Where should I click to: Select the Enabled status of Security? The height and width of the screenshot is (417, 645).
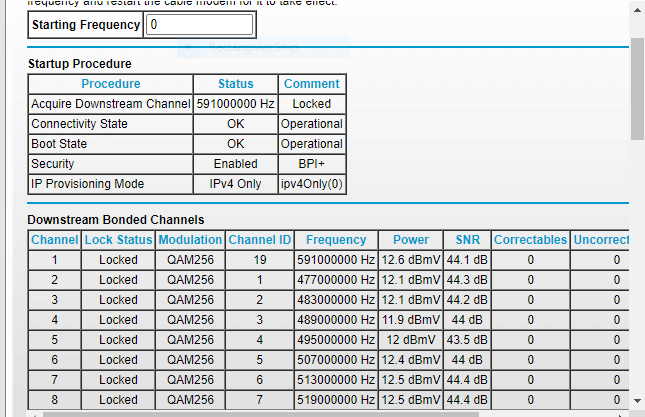tap(236, 164)
